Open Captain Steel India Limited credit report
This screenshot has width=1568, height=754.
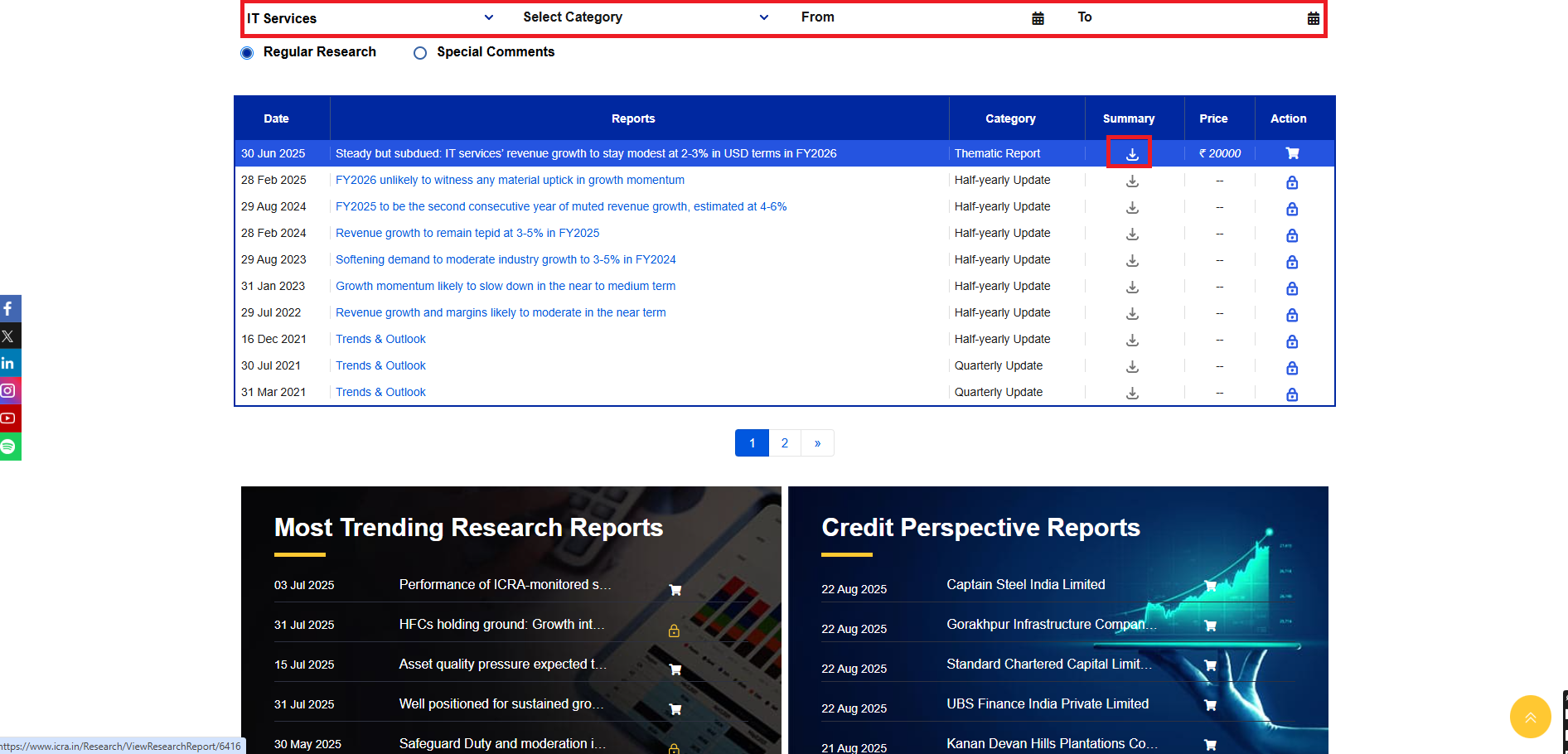(x=1025, y=585)
